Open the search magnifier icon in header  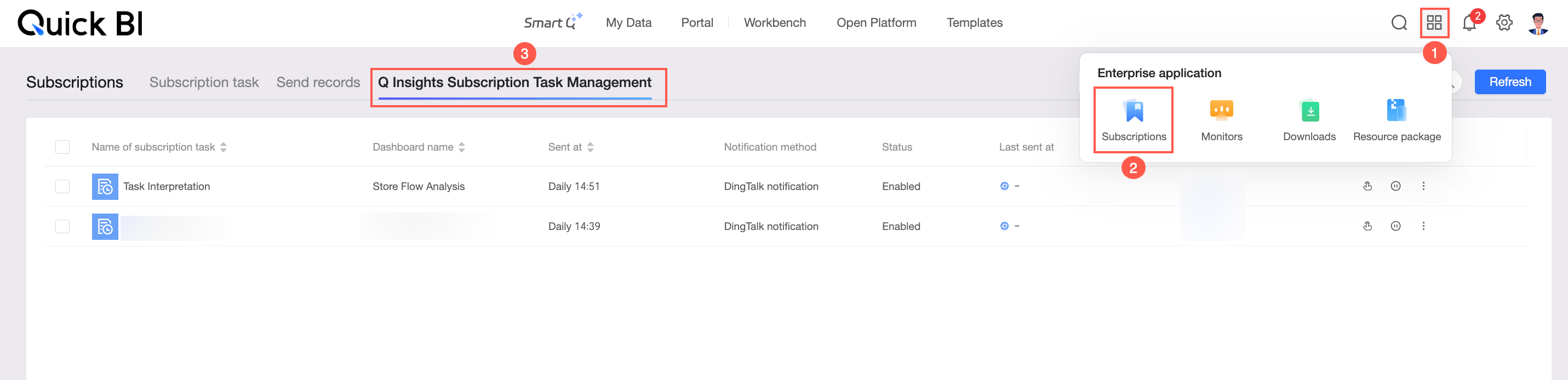click(1399, 23)
